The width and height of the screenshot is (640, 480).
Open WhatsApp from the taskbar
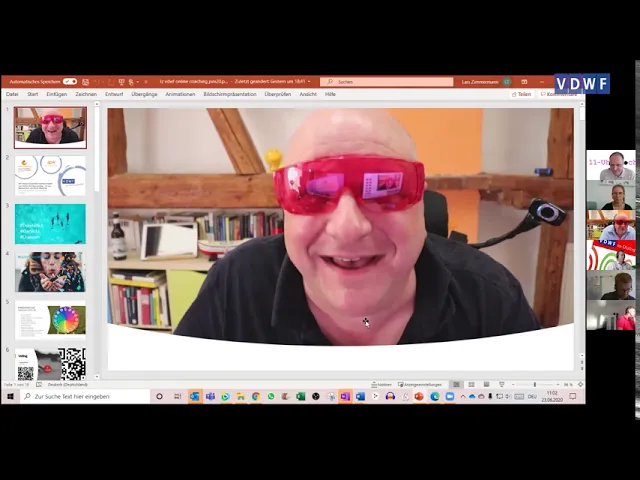(271, 396)
